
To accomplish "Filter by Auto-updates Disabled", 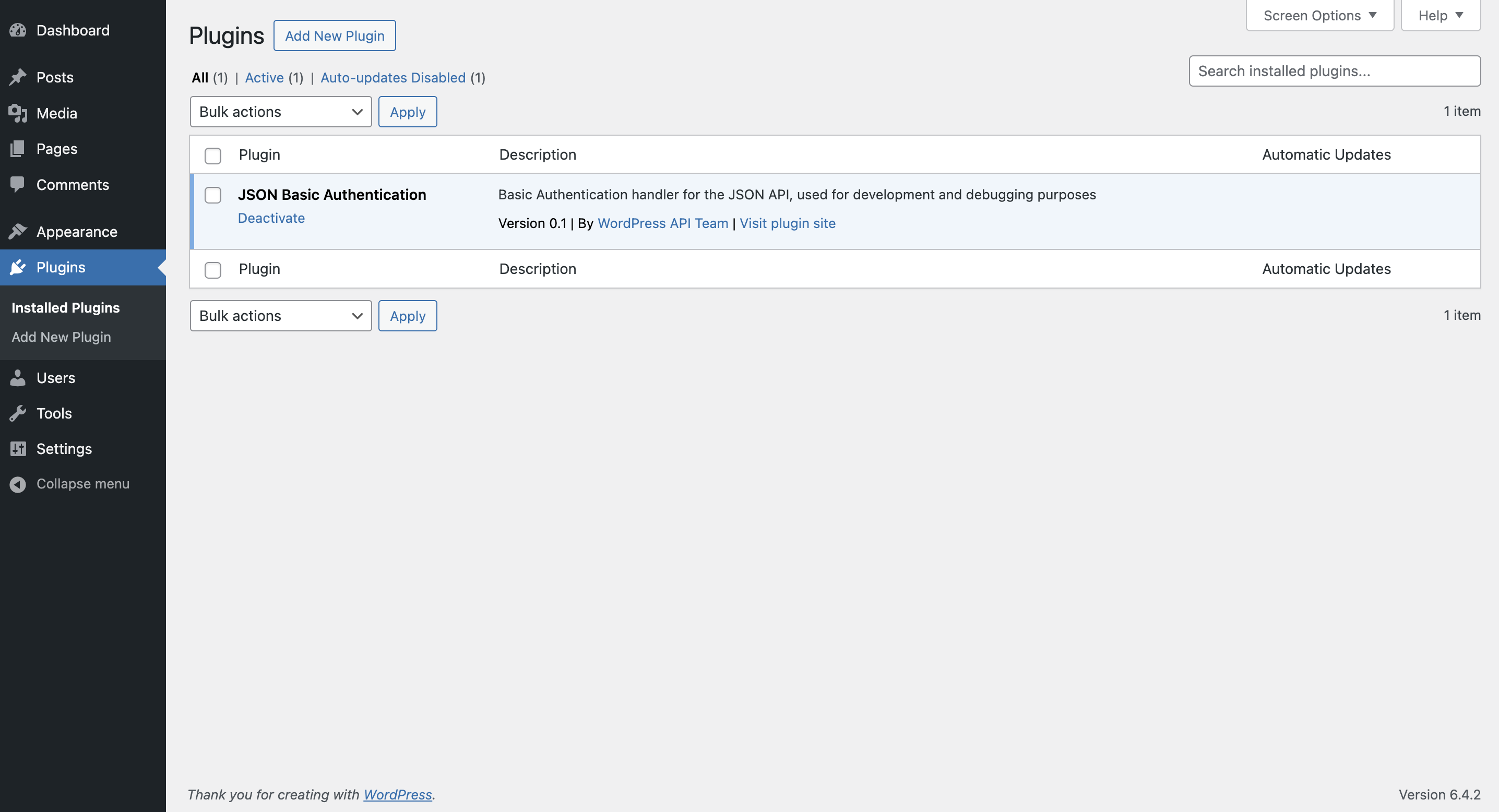I will pos(393,77).
